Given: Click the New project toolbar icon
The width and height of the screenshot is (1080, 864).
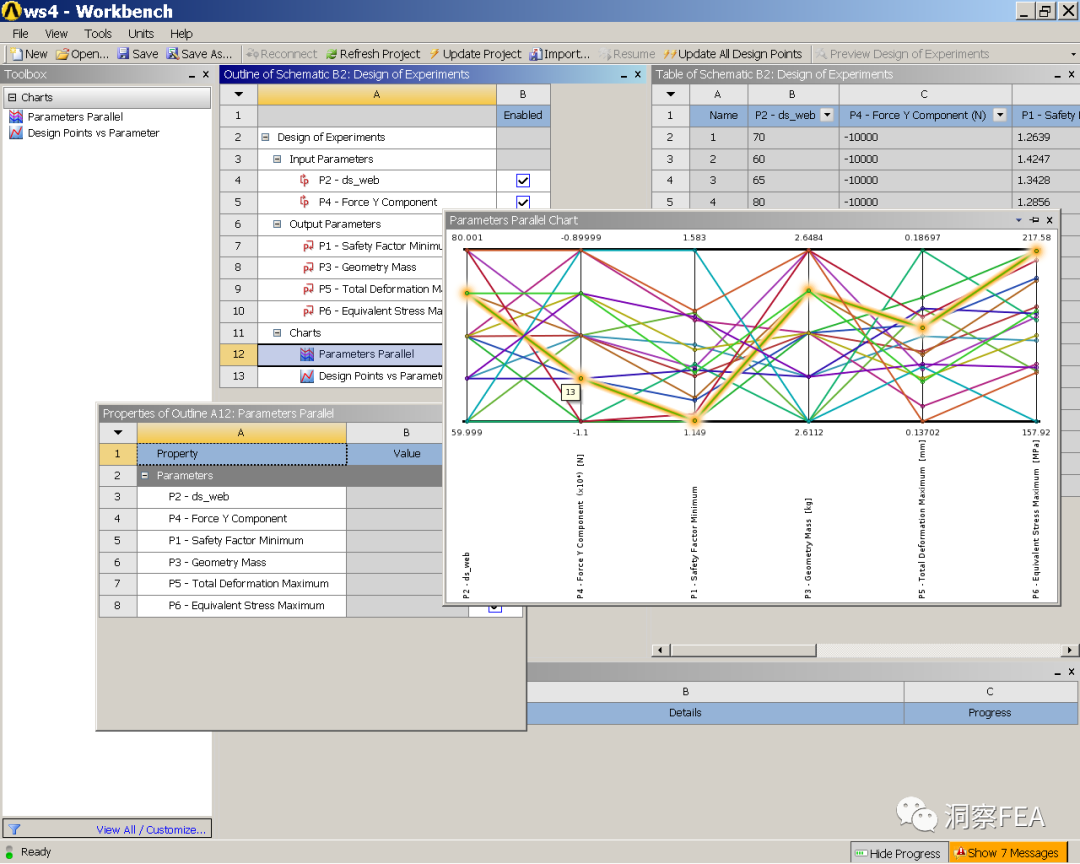Looking at the screenshot, I should [x=17, y=54].
